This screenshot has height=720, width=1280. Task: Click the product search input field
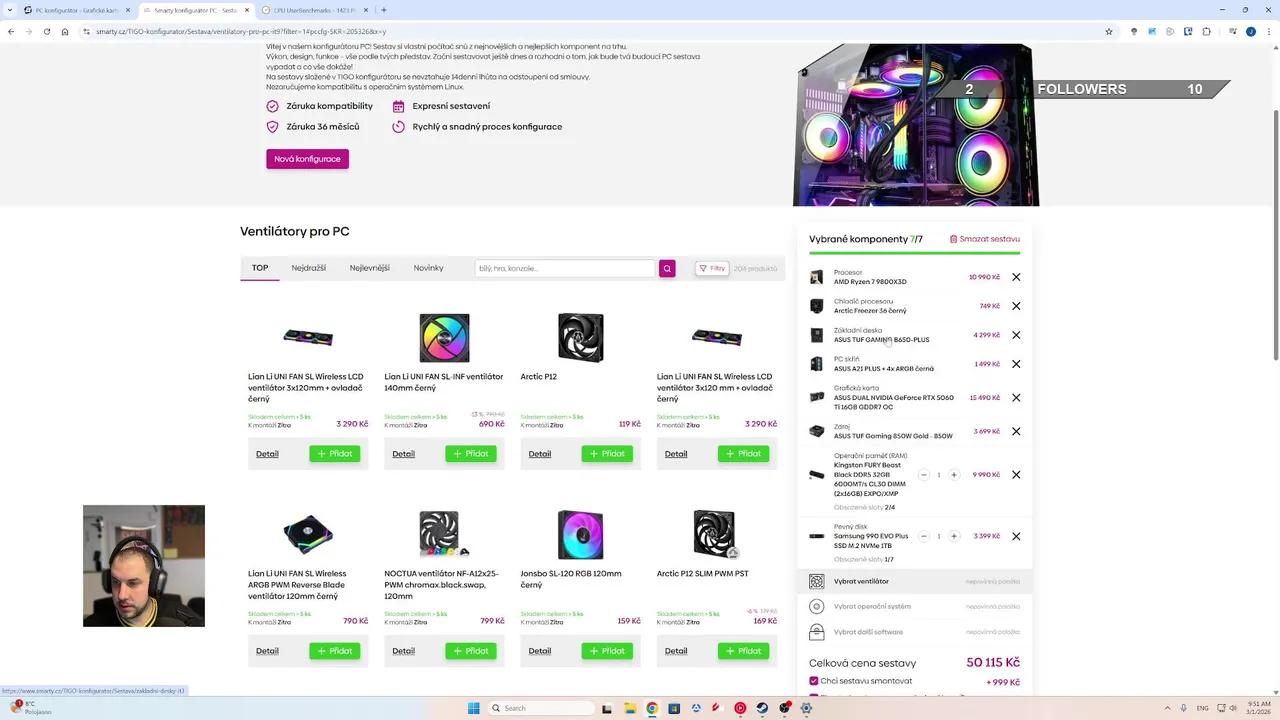[x=565, y=268]
